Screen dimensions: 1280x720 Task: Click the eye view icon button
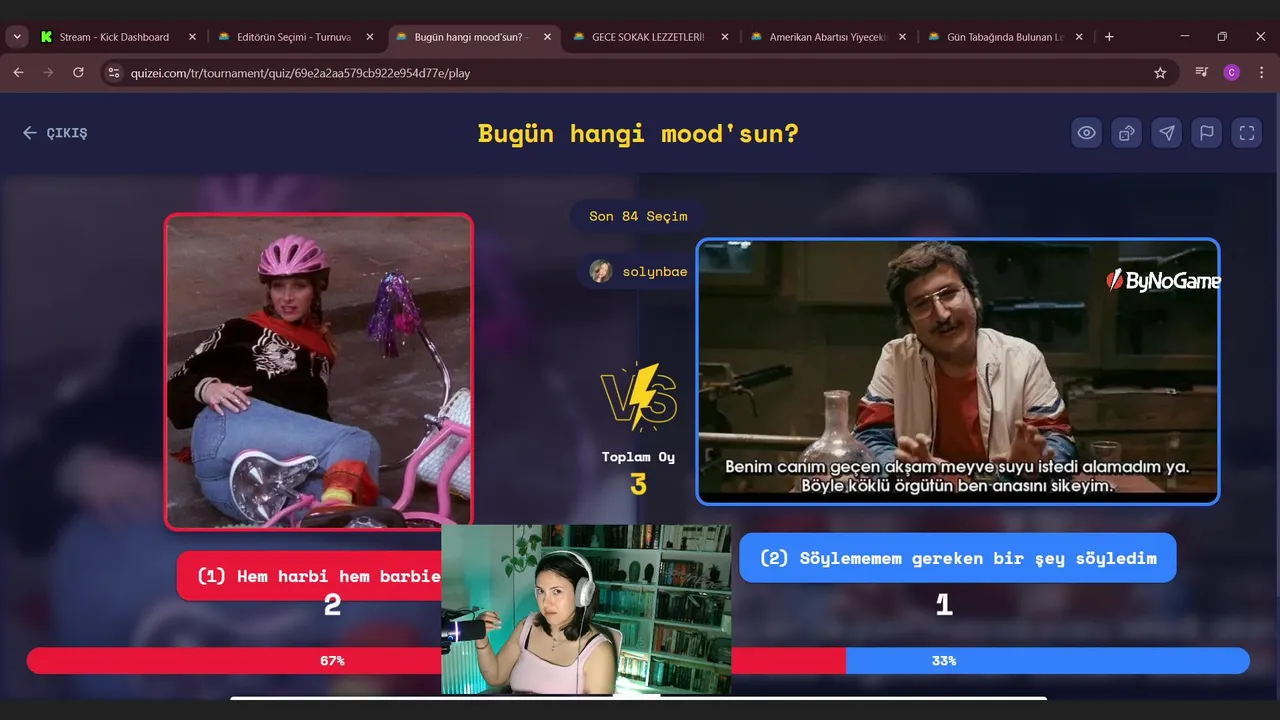point(1087,133)
